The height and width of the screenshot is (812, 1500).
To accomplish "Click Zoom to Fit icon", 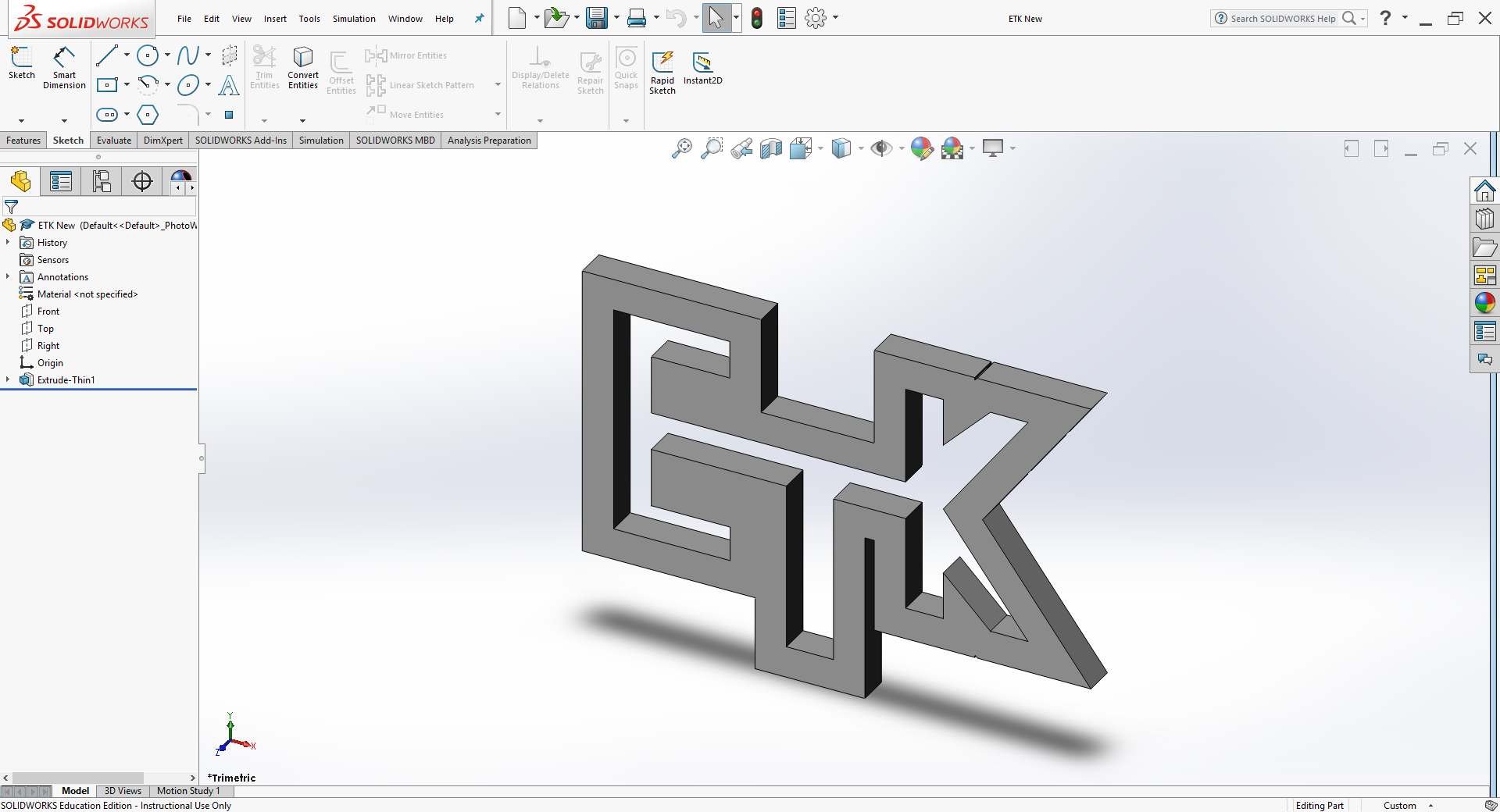I will tap(682, 148).
